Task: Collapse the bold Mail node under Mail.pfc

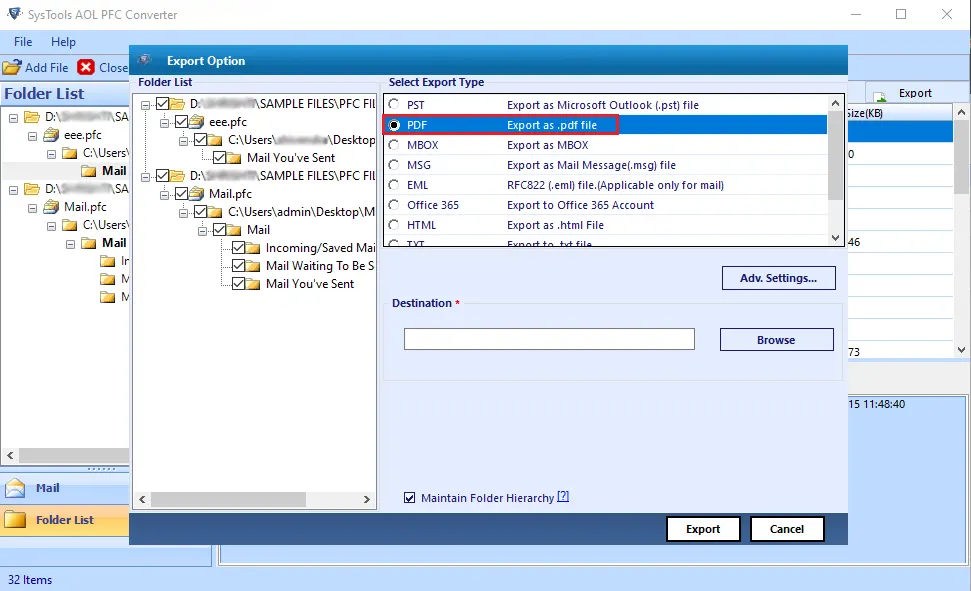Action: pyautogui.click(x=71, y=244)
